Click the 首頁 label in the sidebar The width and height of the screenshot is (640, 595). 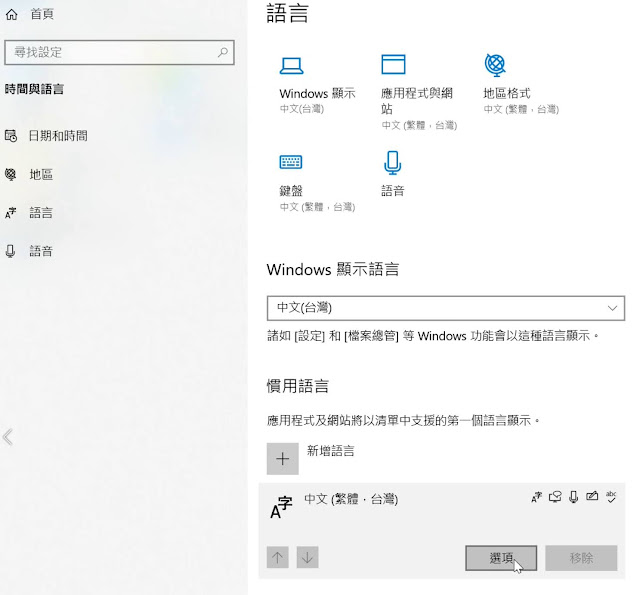point(42,14)
